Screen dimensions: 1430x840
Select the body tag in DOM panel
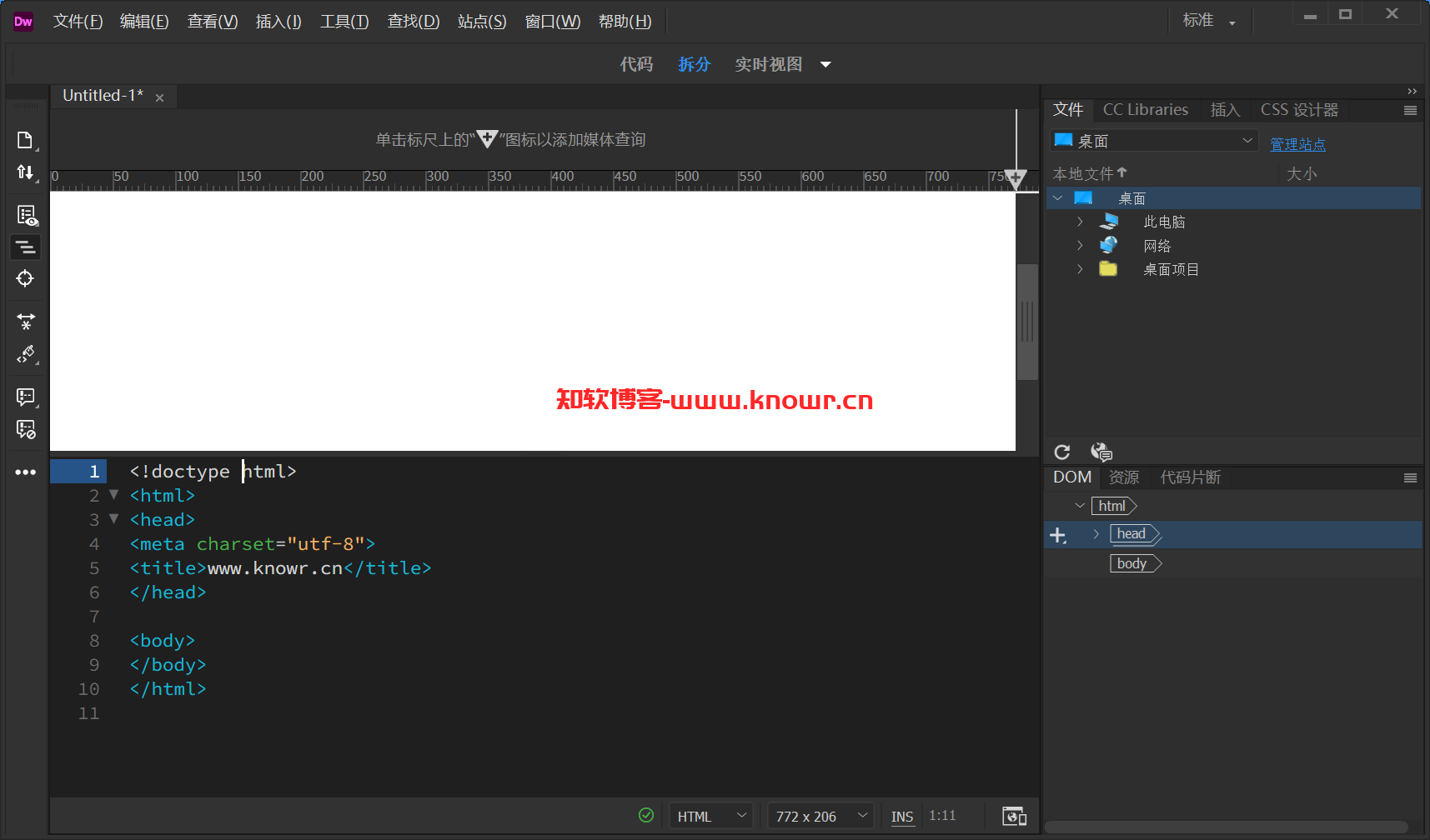pyautogui.click(x=1135, y=563)
